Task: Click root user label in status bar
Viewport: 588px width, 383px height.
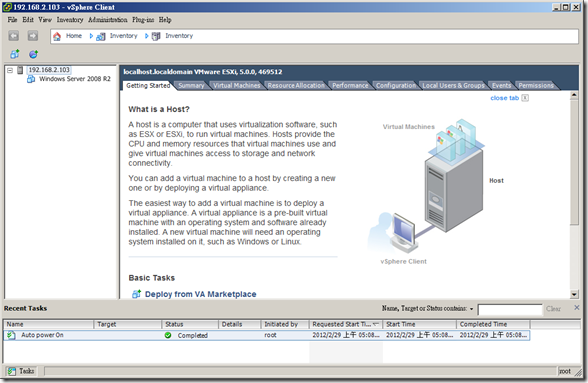Action: (565, 371)
